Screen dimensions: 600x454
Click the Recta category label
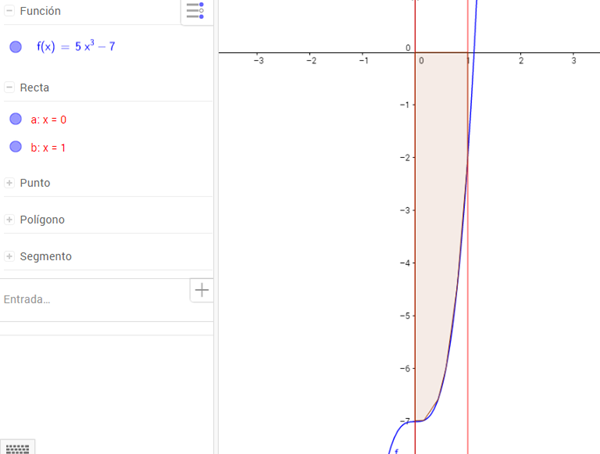point(34,88)
